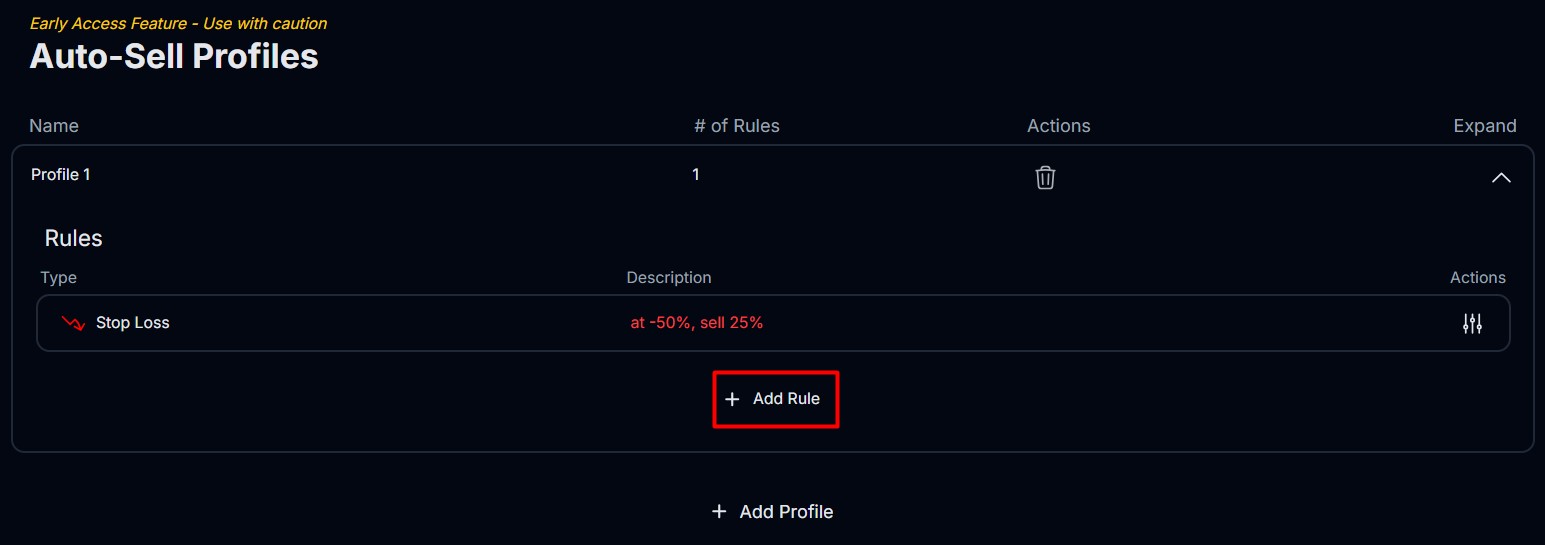Click the plus icon beside Add Rule
This screenshot has width=1545, height=545.
[x=732, y=399]
